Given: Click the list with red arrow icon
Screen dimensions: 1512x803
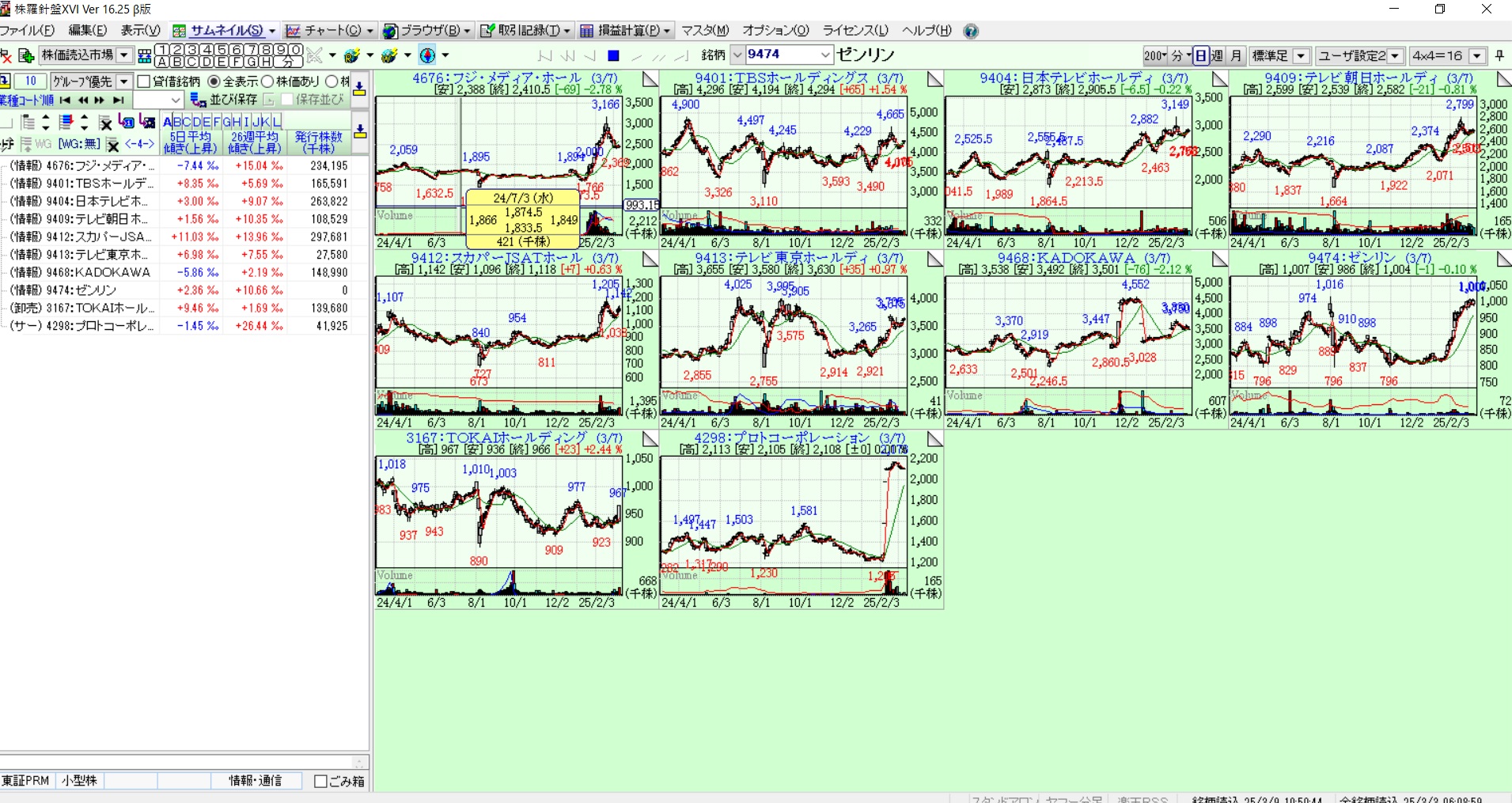Looking at the screenshot, I should click(x=66, y=122).
